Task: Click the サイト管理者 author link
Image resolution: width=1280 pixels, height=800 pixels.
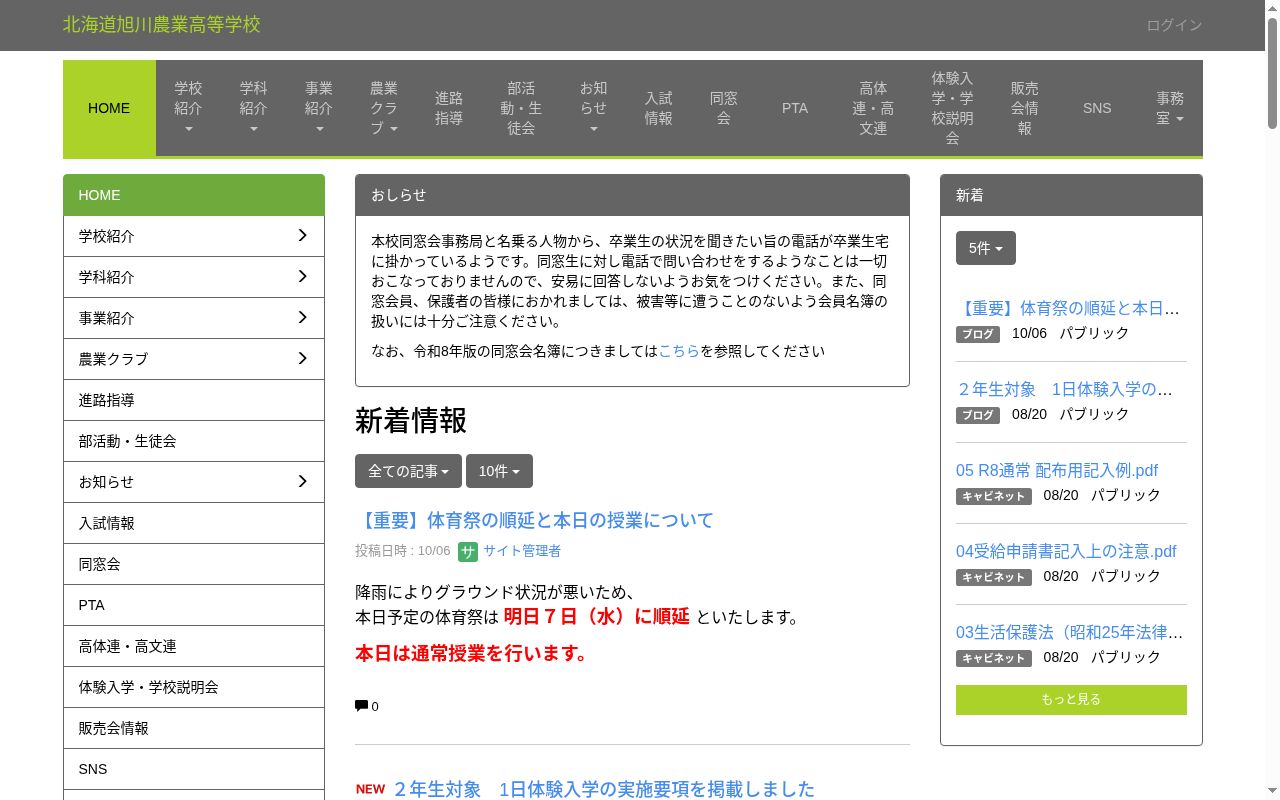Action: tap(522, 551)
